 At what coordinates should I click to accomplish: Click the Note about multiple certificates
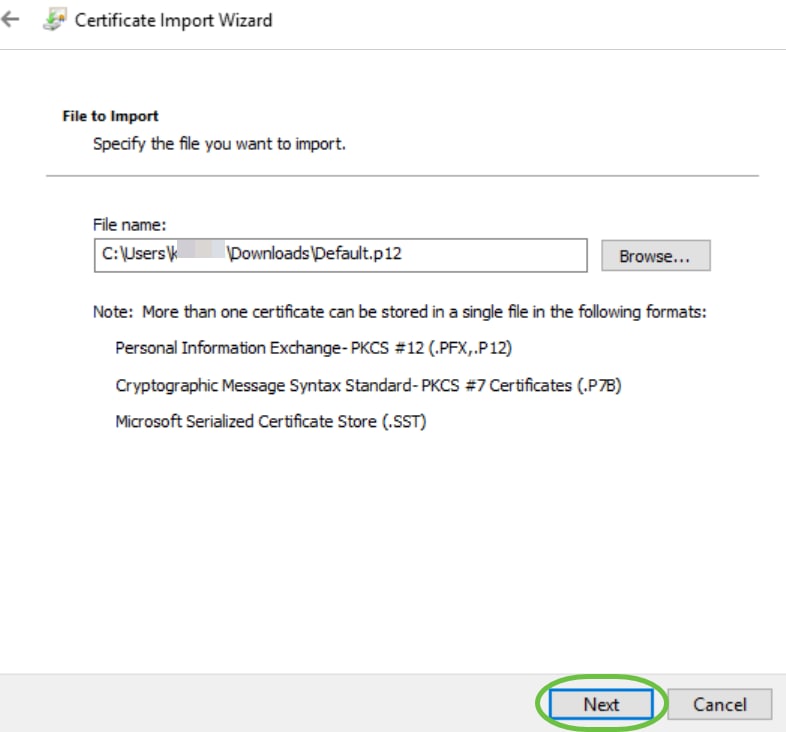400,312
